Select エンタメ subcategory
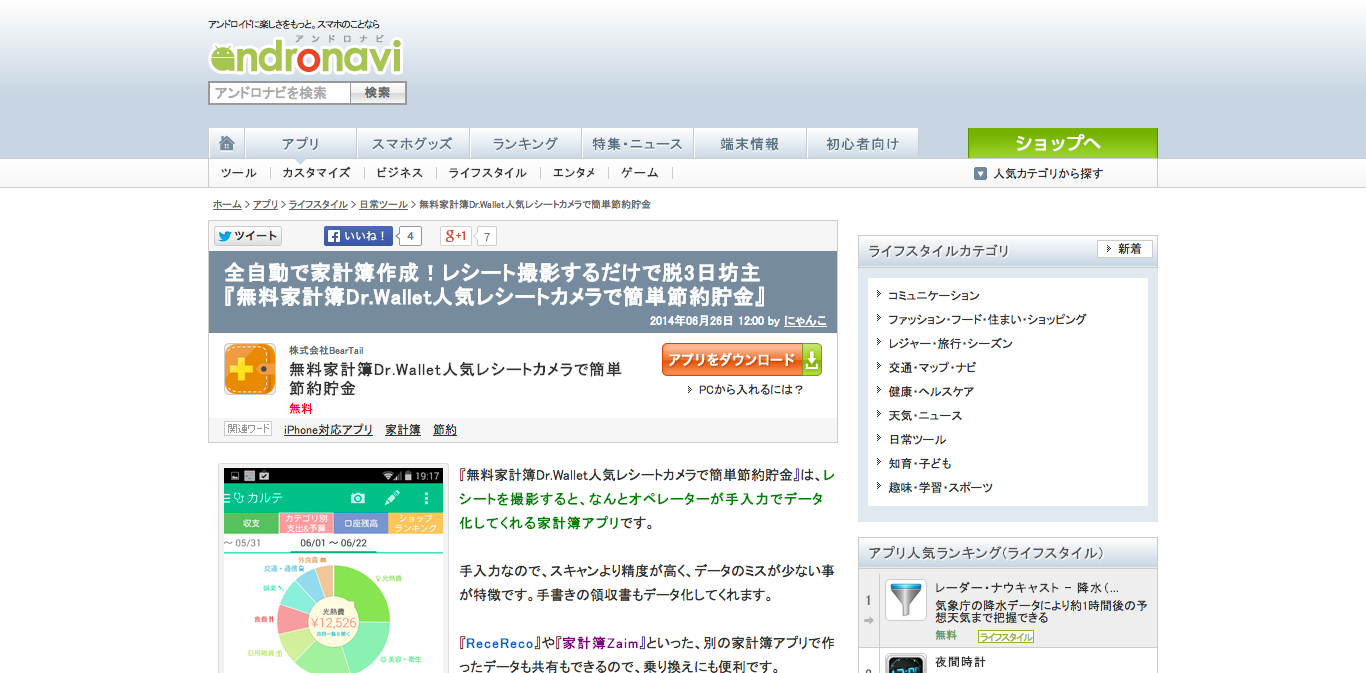 tap(574, 173)
